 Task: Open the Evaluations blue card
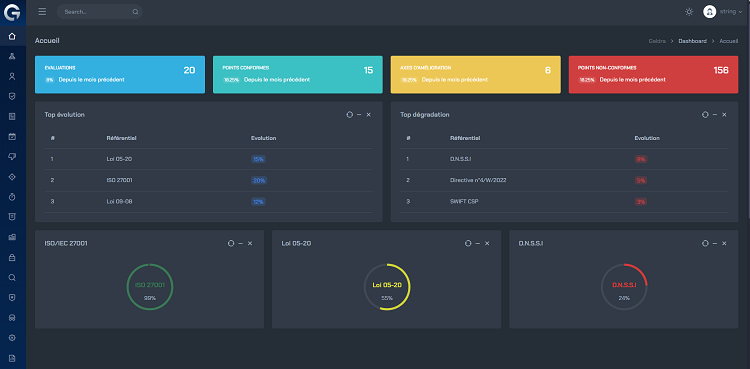[x=120, y=75]
